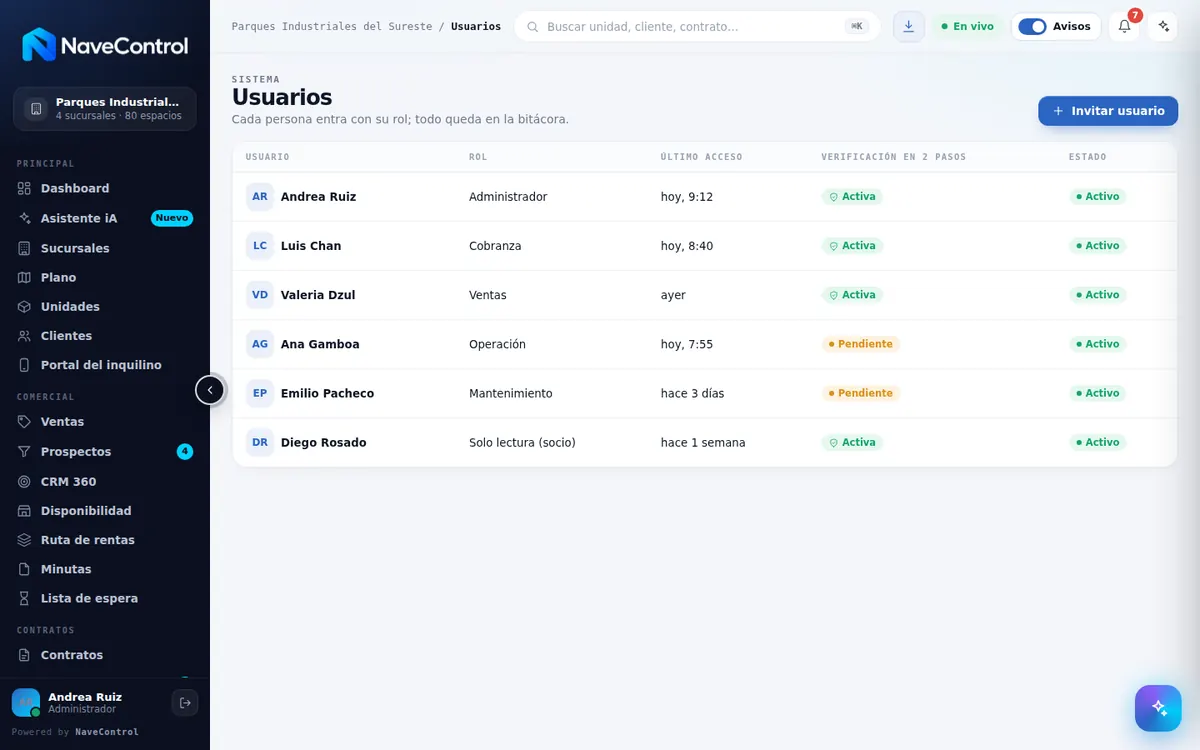Click the Minutas document icon

click(25, 569)
